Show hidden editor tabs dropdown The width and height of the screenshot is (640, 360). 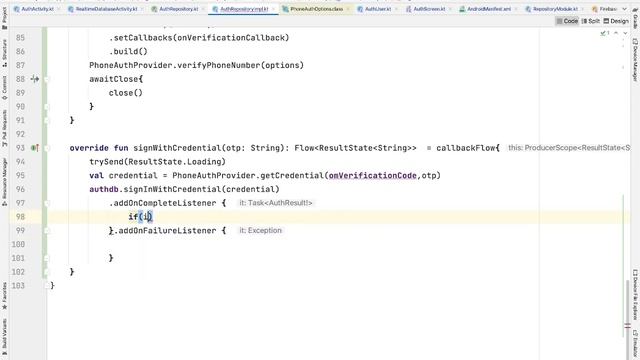624,9
